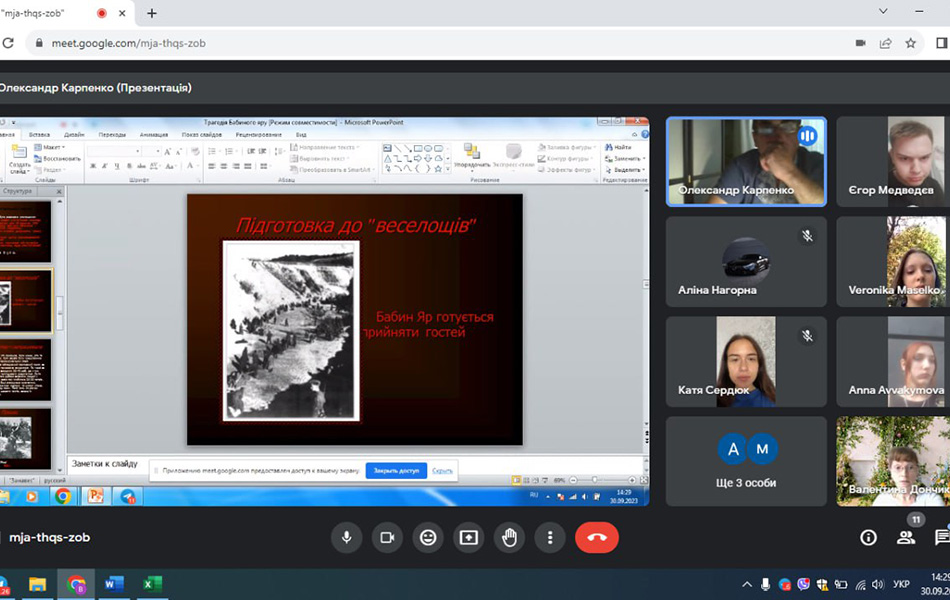
Task: Toggle the microphone mute button
Action: pyautogui.click(x=347, y=538)
